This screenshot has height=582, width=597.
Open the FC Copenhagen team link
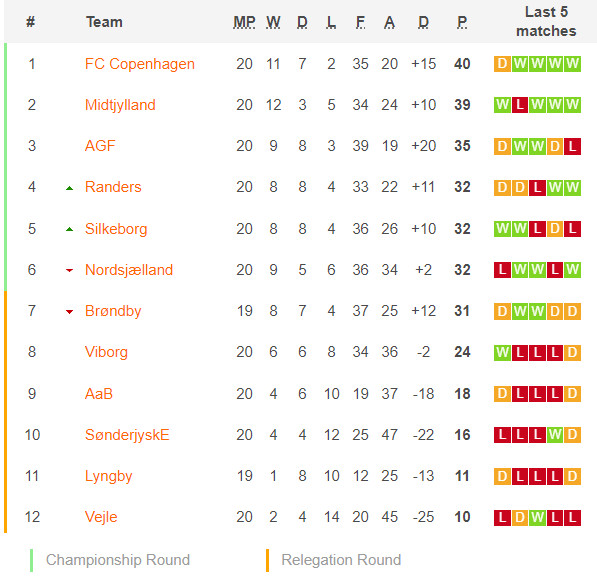click(x=140, y=64)
